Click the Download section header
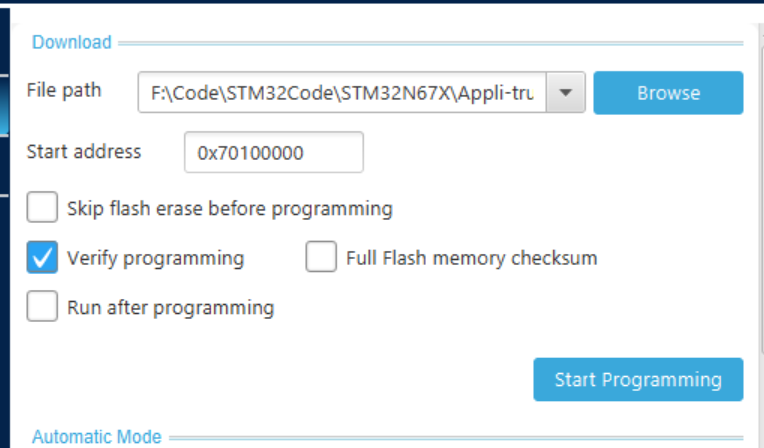 tap(72, 42)
